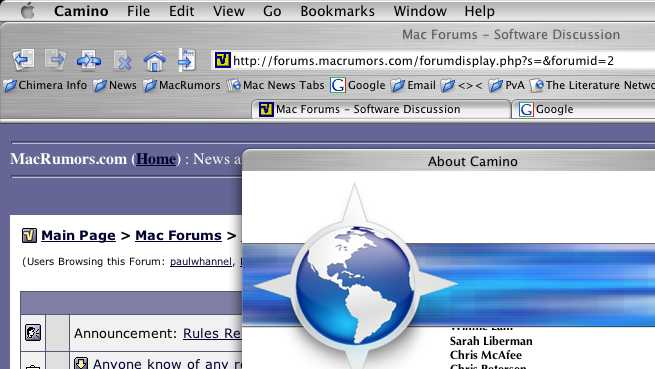Click the Mac Forums breadcrumb link

tap(178, 236)
